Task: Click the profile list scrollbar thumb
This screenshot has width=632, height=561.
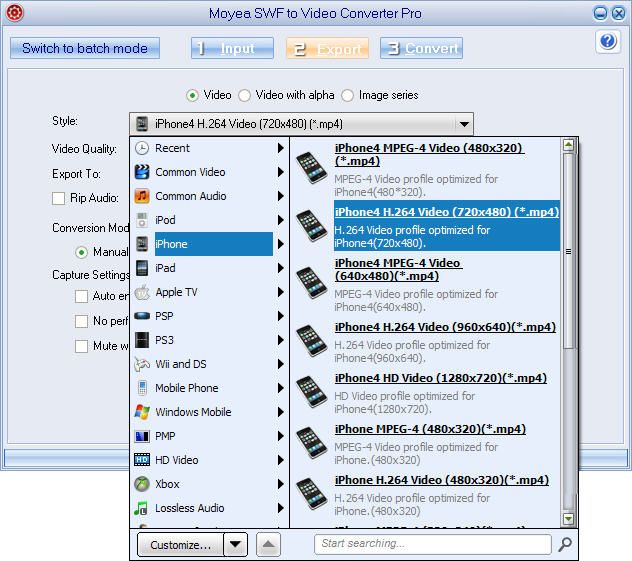Action: 568,251
